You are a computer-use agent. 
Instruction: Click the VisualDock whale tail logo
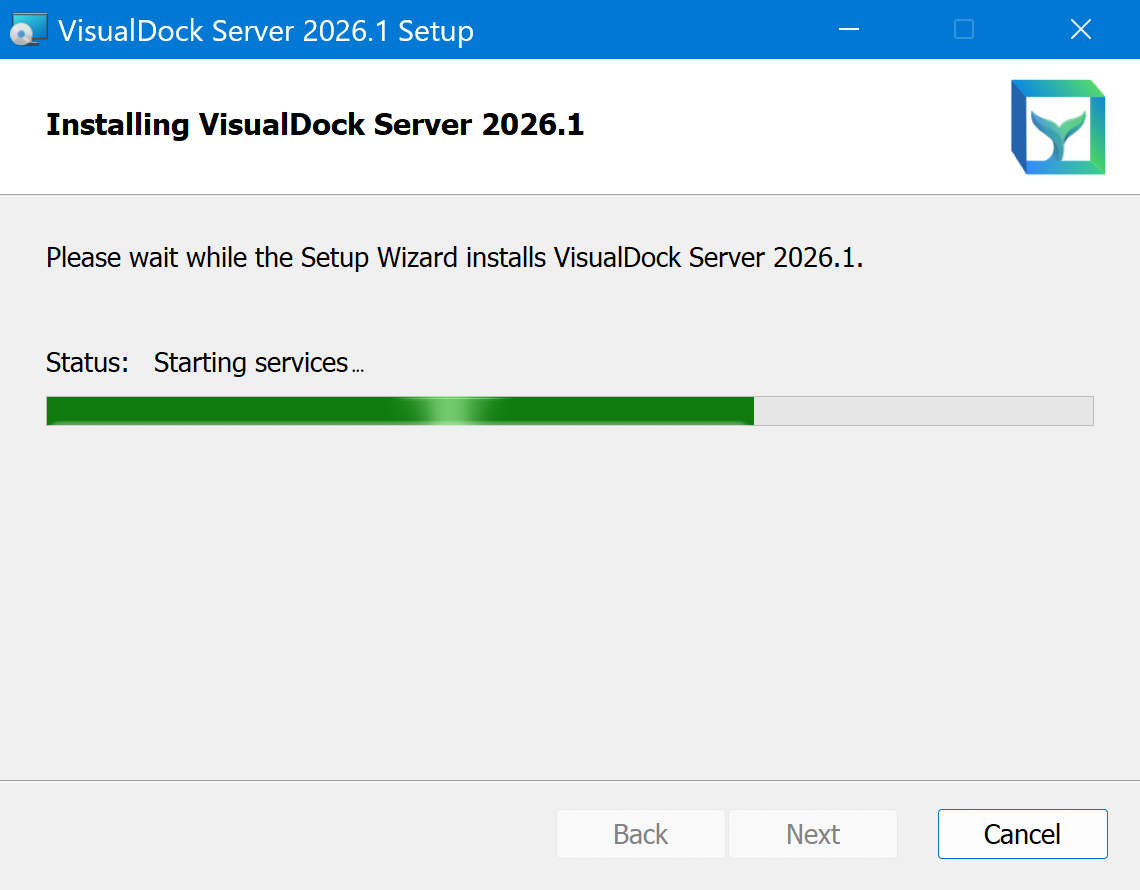point(1057,127)
